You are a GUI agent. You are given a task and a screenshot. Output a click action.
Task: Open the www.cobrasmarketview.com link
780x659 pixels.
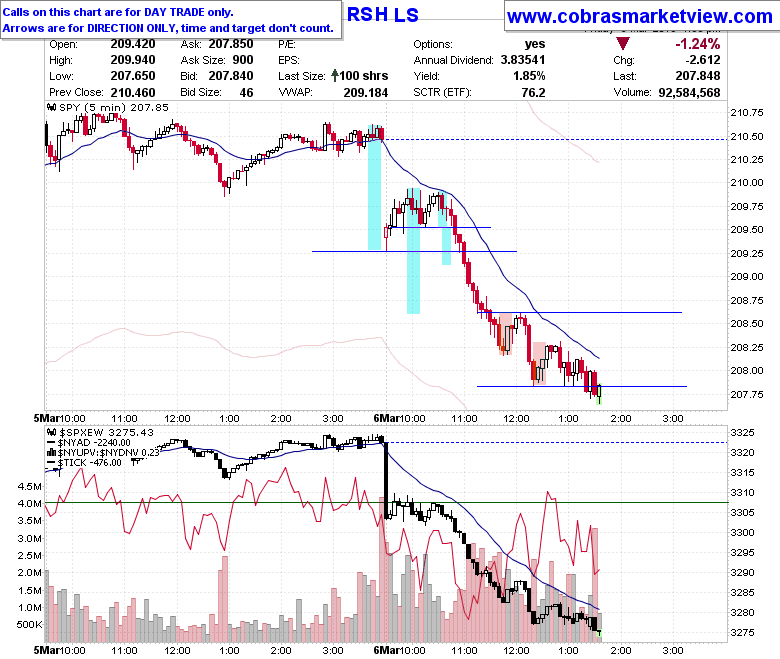tap(640, 16)
